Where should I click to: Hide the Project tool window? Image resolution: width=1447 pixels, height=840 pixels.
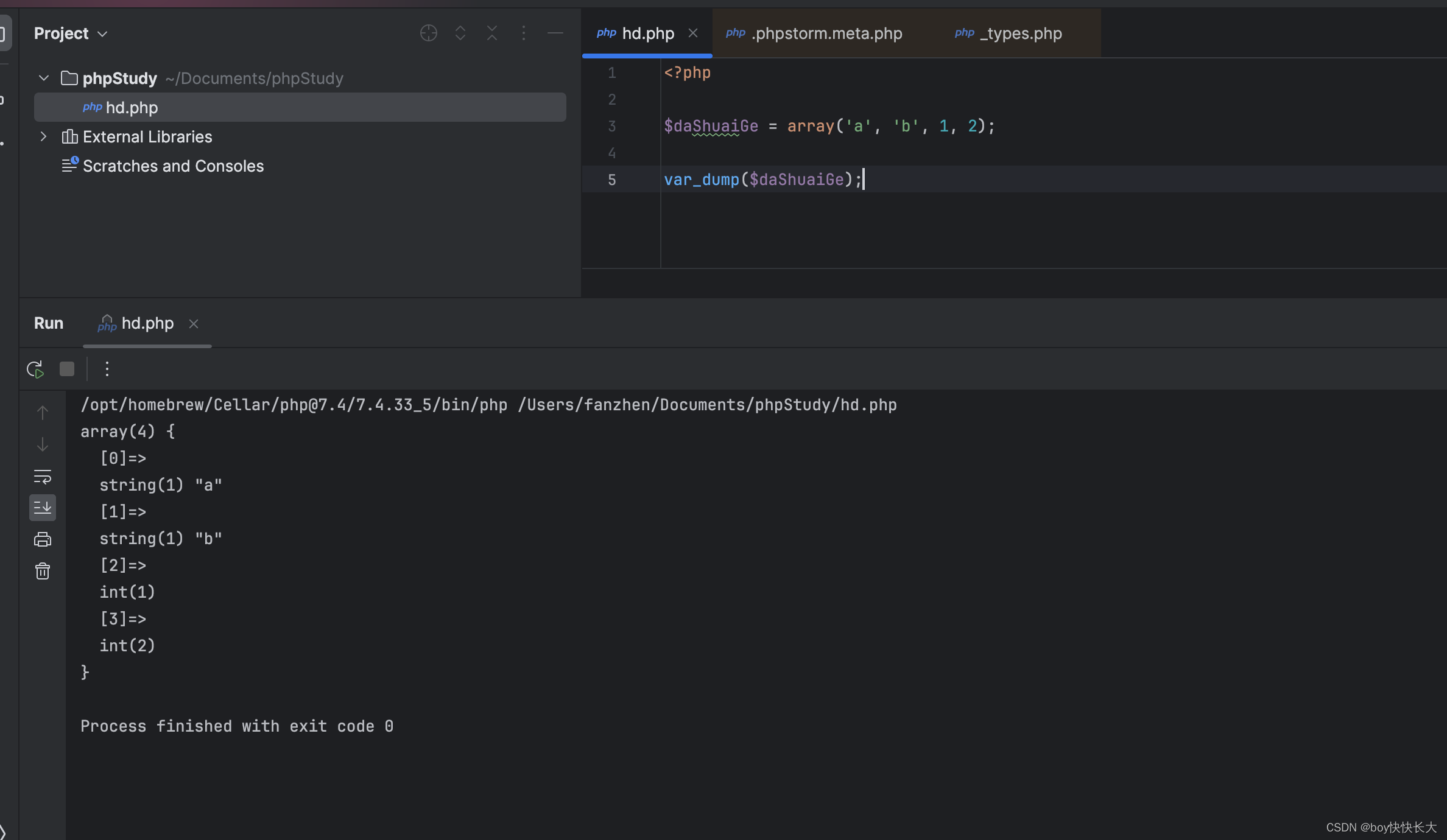[555, 33]
